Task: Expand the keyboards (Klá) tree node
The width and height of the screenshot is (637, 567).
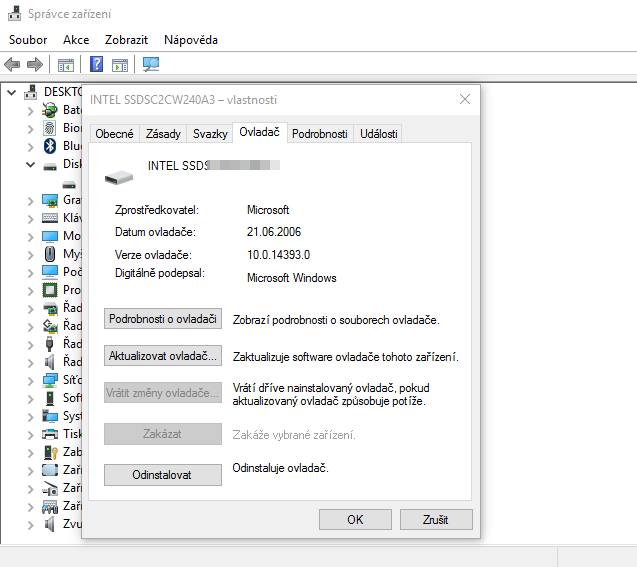Action: 30,219
